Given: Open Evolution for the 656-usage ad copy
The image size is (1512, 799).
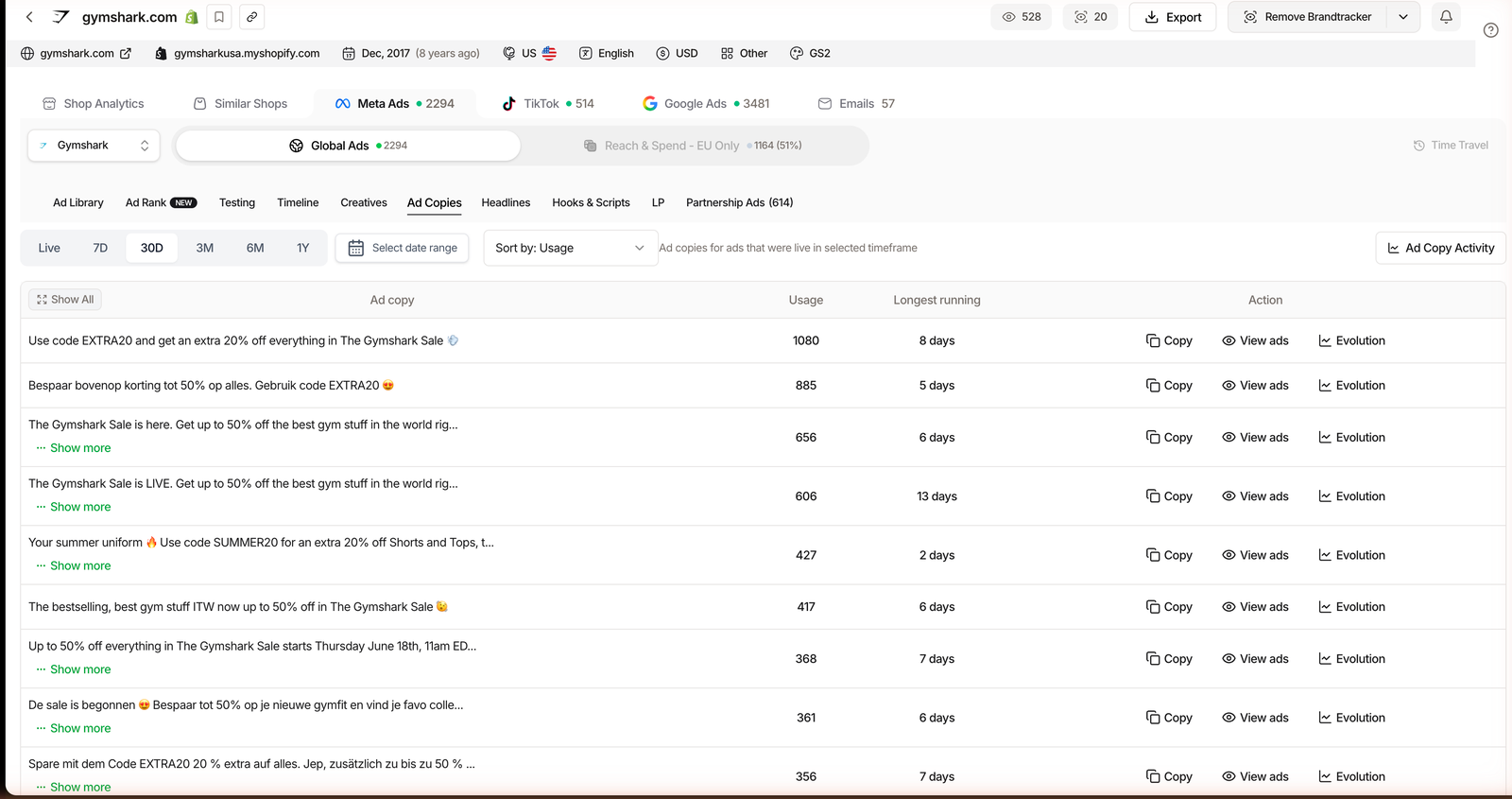Looking at the screenshot, I should [1351, 437].
